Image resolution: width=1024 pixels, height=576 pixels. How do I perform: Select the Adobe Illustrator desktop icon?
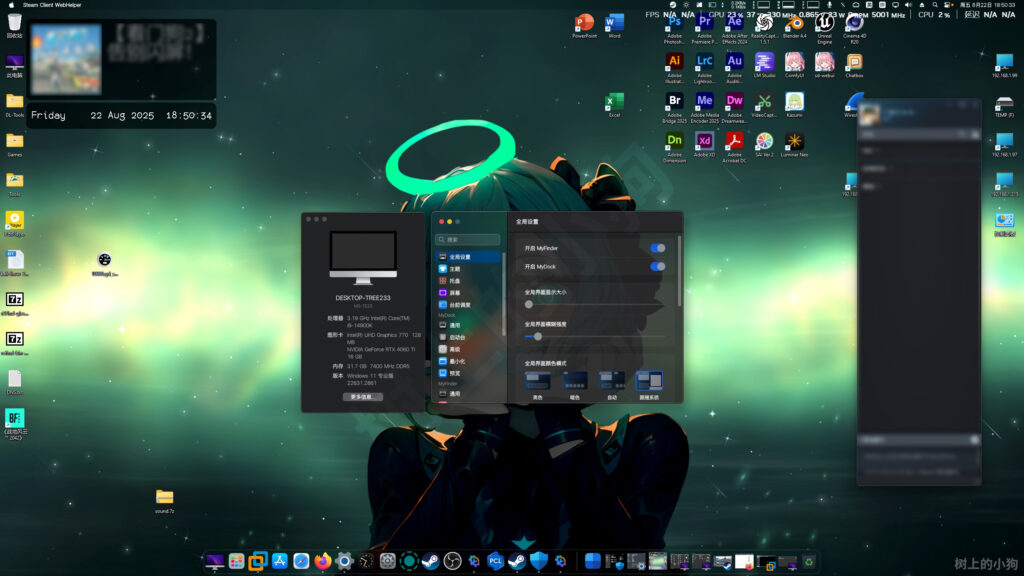coord(674,69)
